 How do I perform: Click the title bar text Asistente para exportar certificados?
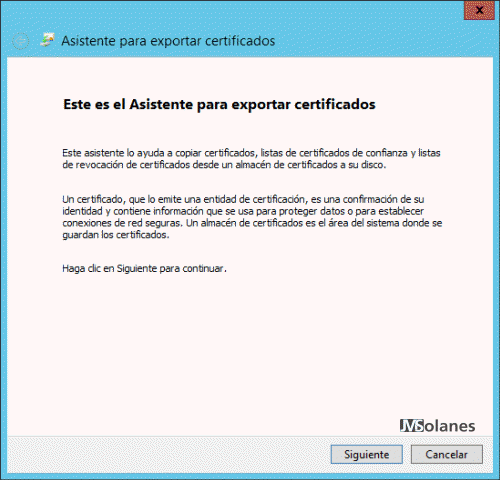click(x=168, y=41)
